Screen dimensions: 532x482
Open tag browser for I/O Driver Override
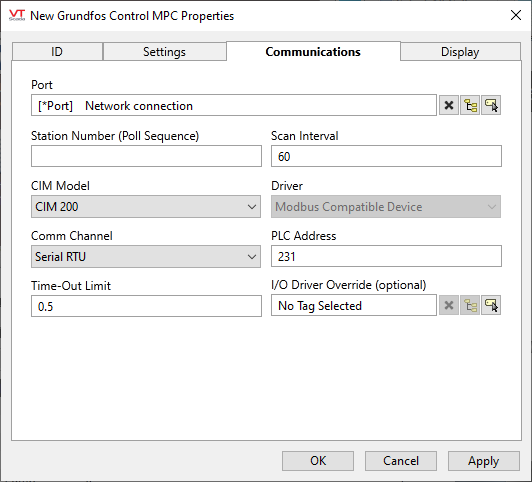[x=470, y=305]
